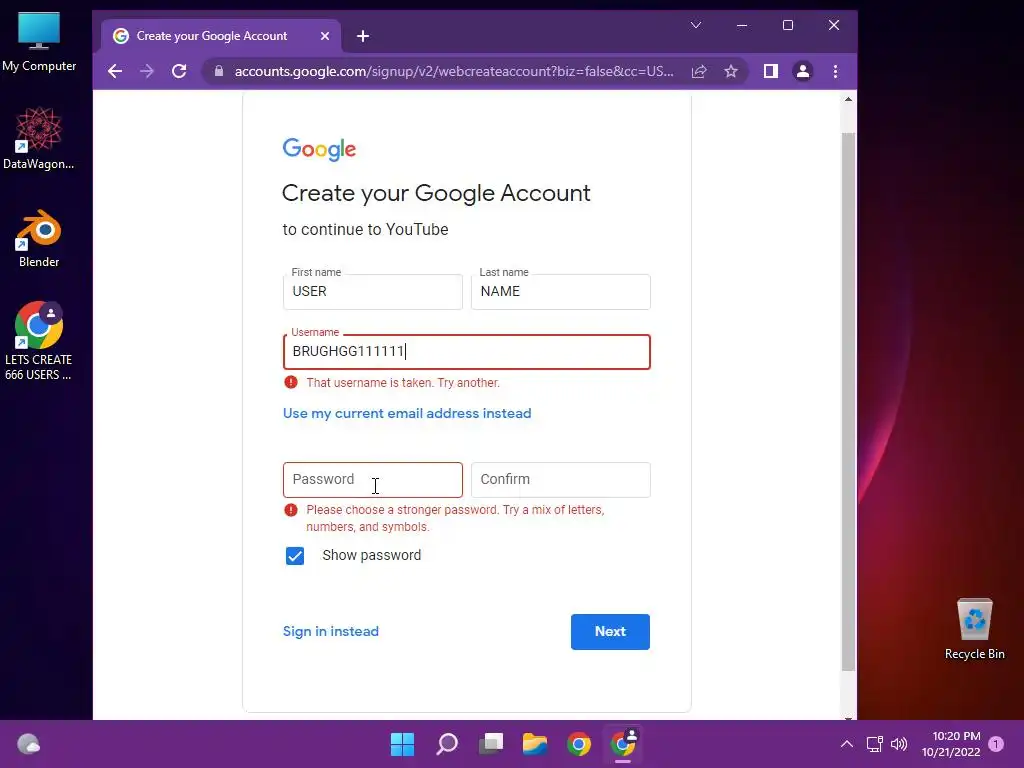Image resolution: width=1024 pixels, height=768 pixels.
Task: Open Google Chrome taskbar icon
Action: pyautogui.click(x=579, y=744)
